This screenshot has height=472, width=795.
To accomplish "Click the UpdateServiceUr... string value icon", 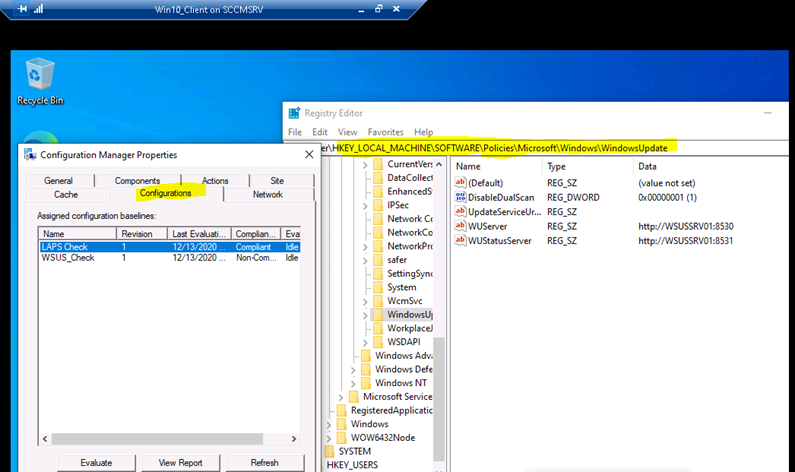I will [x=460, y=211].
